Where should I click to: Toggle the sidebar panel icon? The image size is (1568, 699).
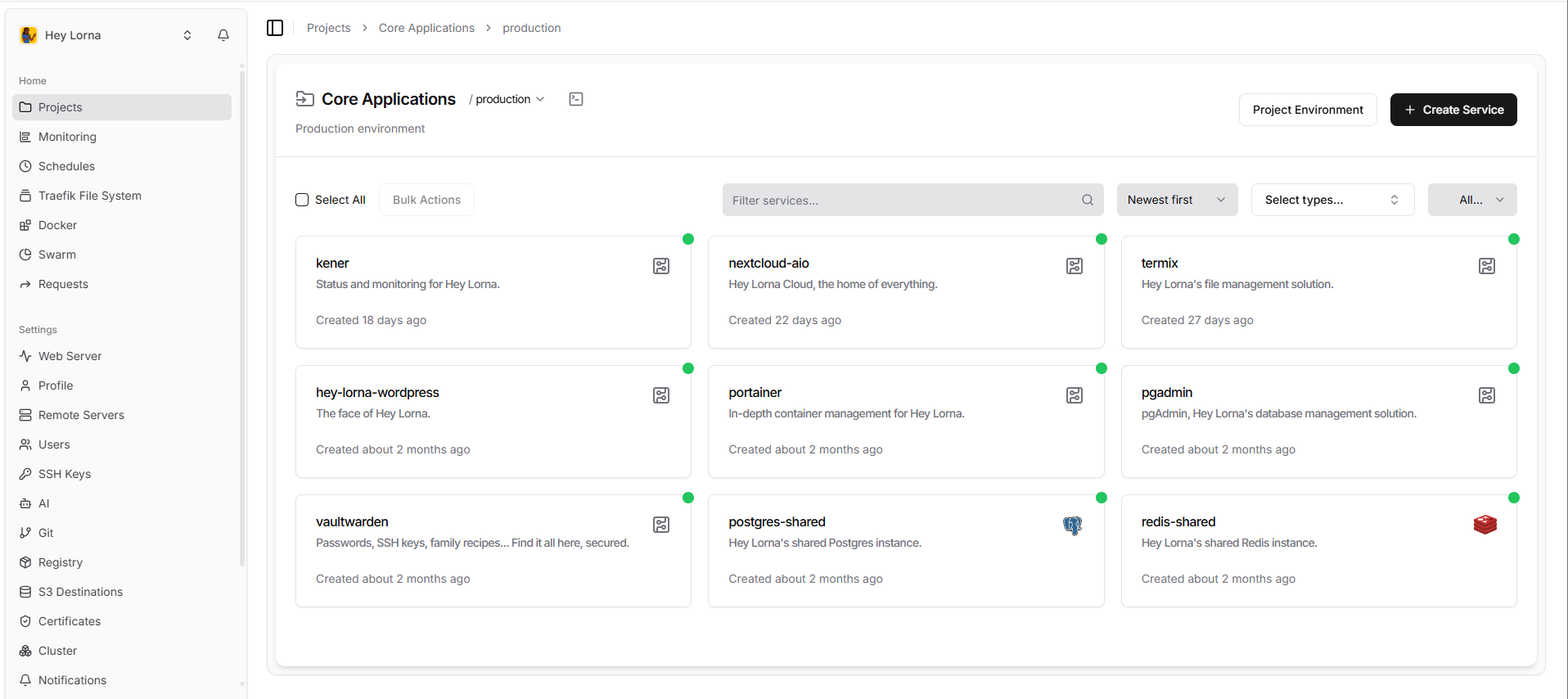275,28
